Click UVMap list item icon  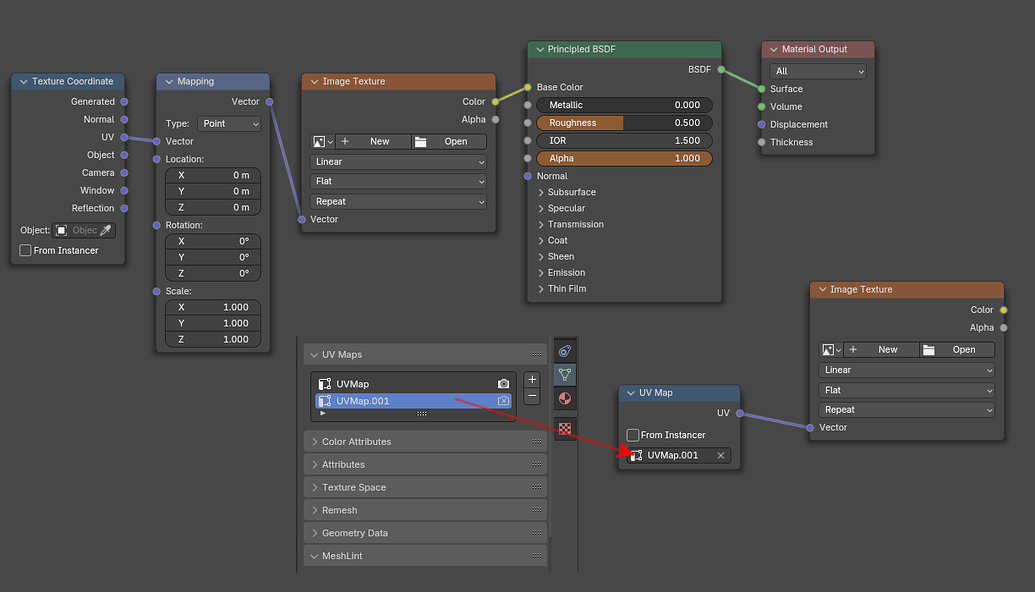coord(325,383)
